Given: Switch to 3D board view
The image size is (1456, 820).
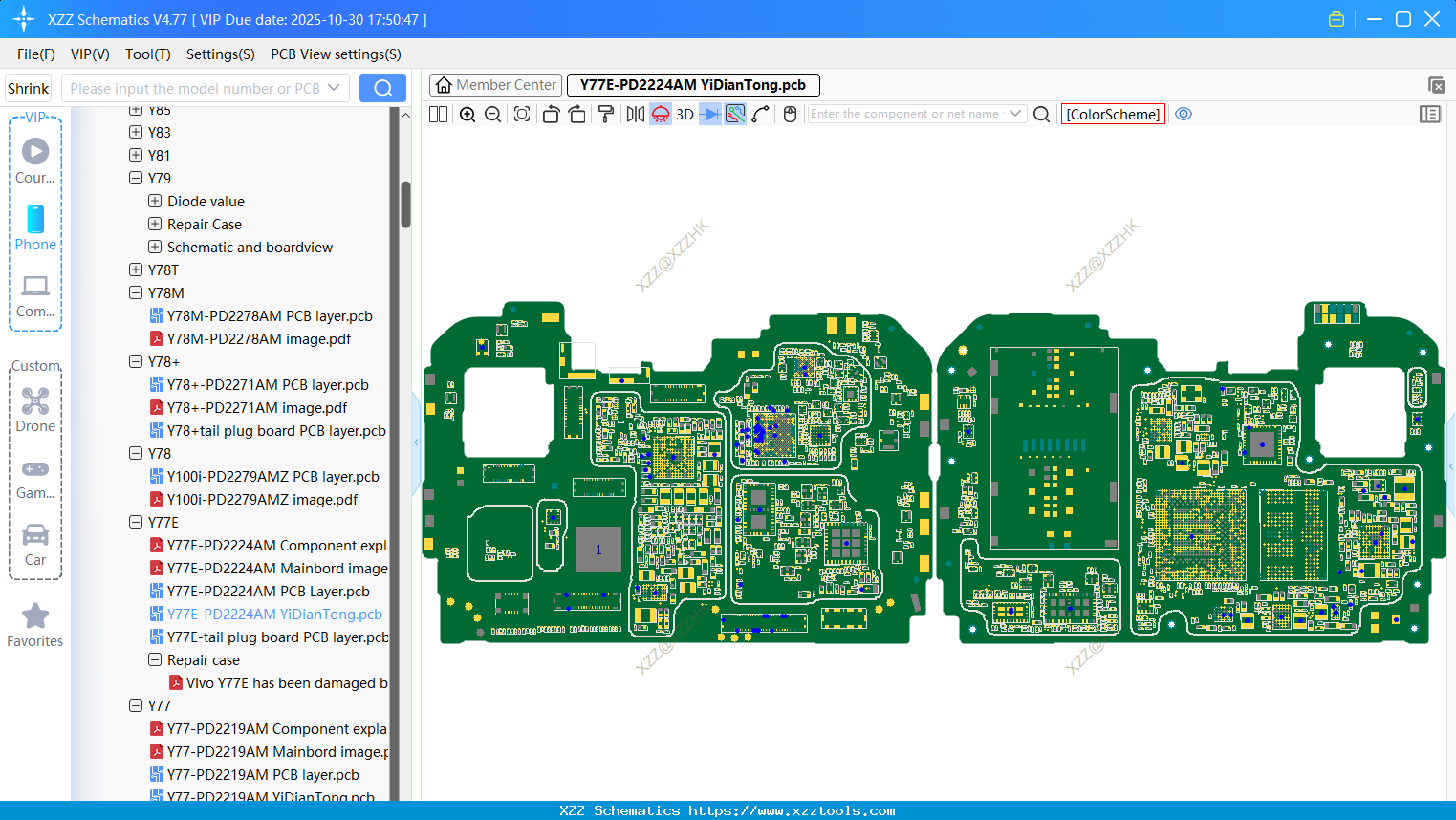Looking at the screenshot, I should tap(684, 114).
